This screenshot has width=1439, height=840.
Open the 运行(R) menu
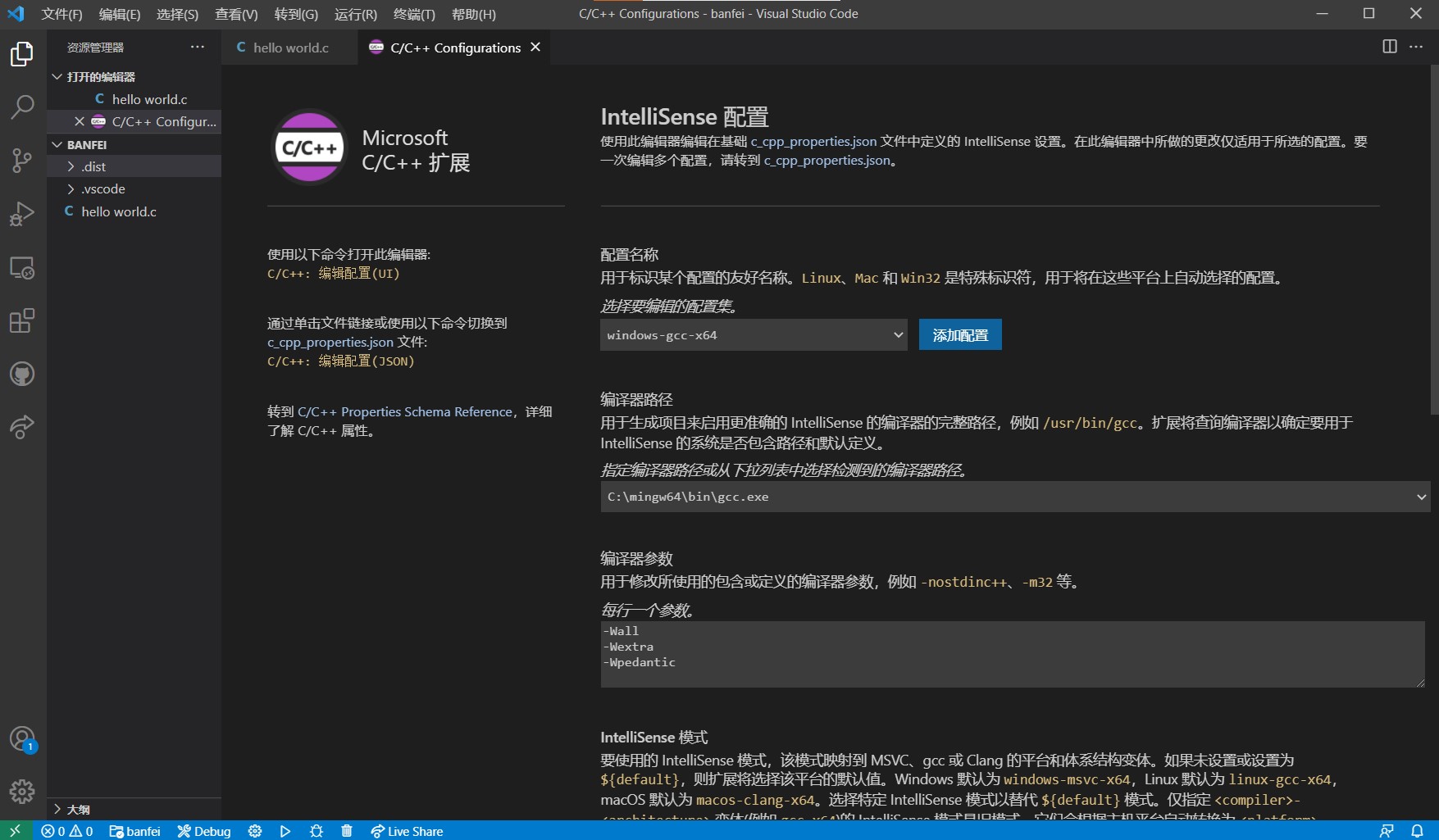point(356,14)
